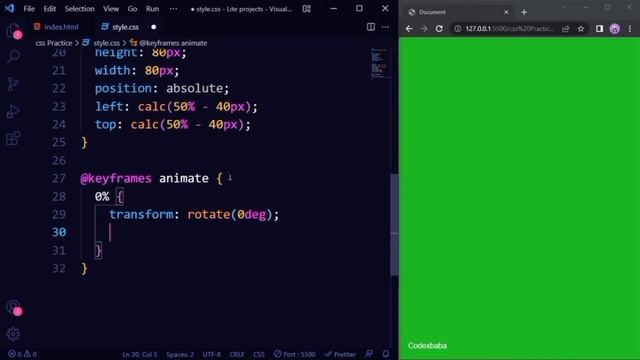Click the Prettier status bar item

pyautogui.click(x=340, y=354)
